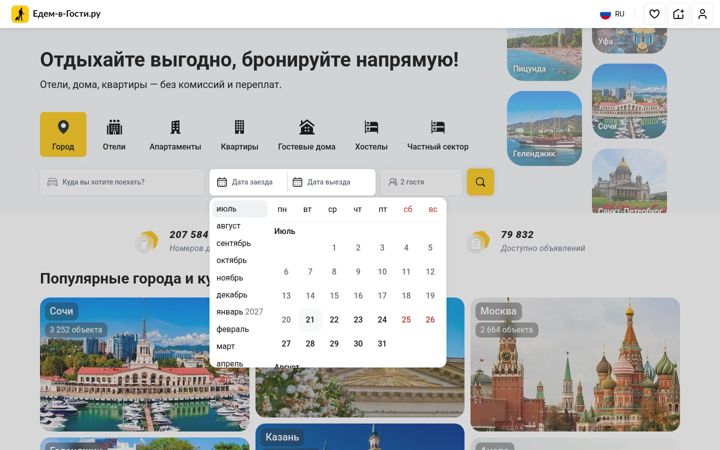Viewport: 720px width, 450px height.
Task: Pick July 22 in the calendar
Action: click(x=334, y=320)
